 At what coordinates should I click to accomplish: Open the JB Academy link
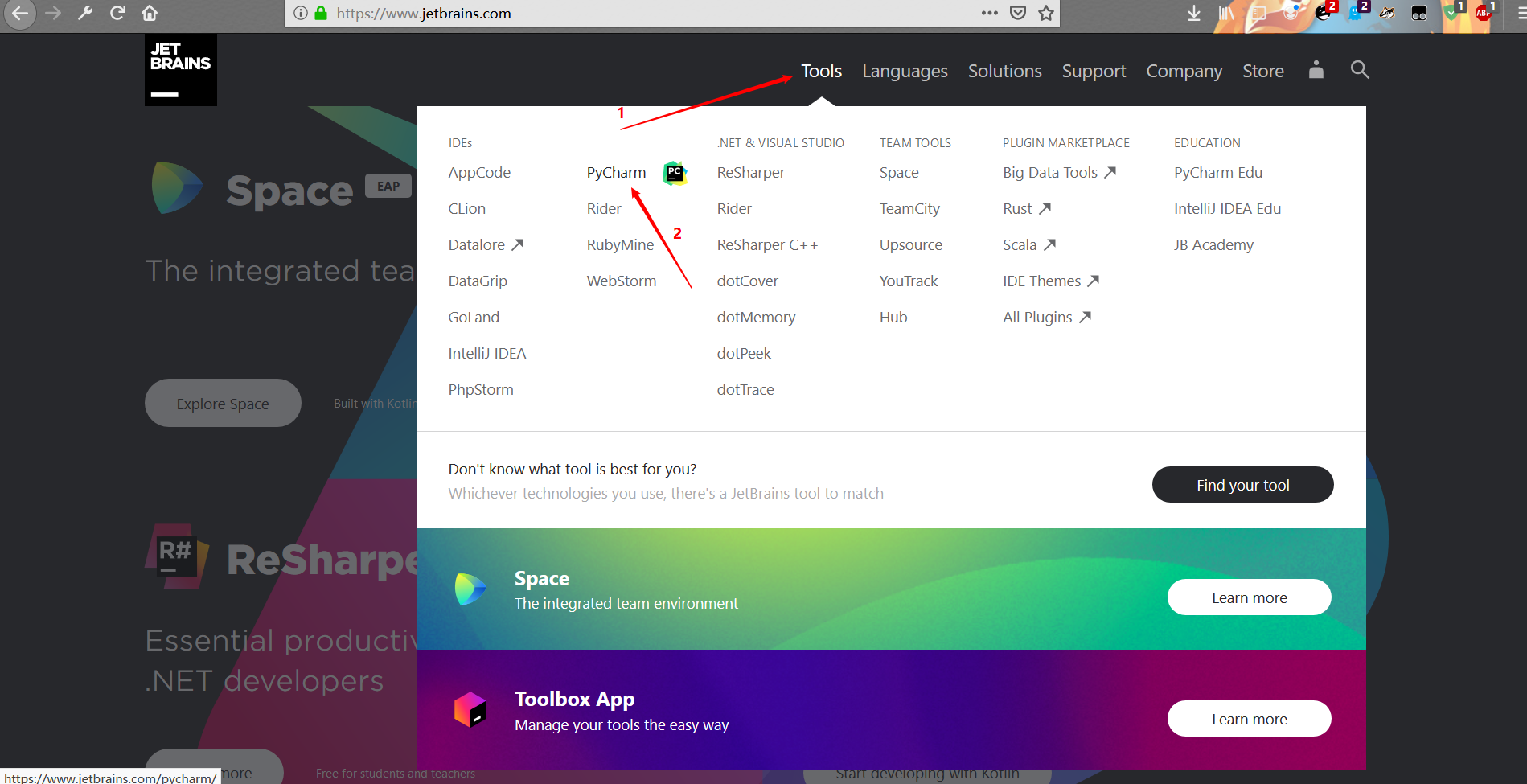coord(1213,244)
